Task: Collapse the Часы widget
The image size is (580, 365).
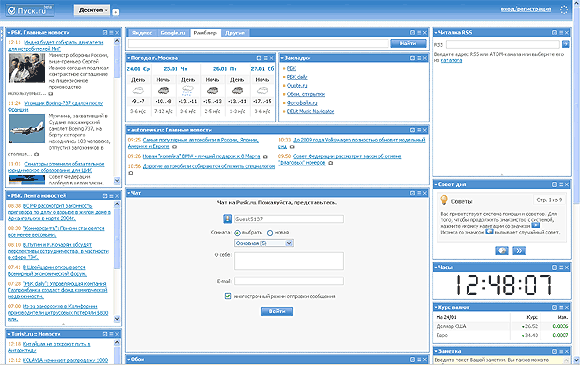Action: click(436, 267)
